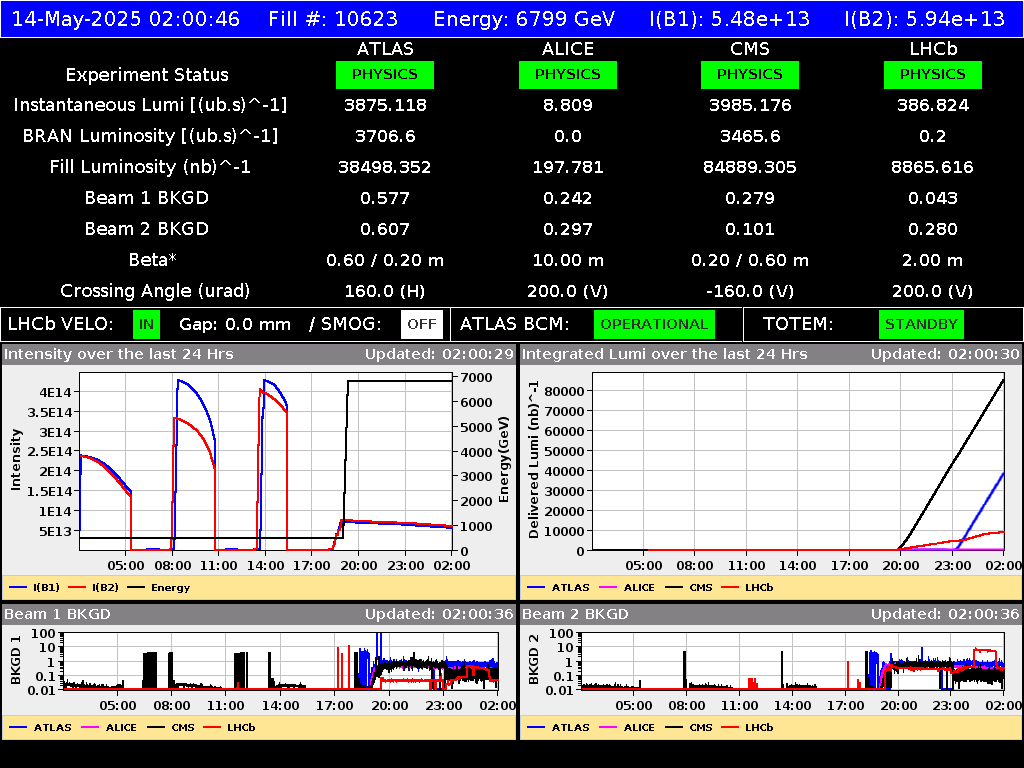Click the Fill Luminosity row label
The width and height of the screenshot is (1024, 768).
point(150,167)
